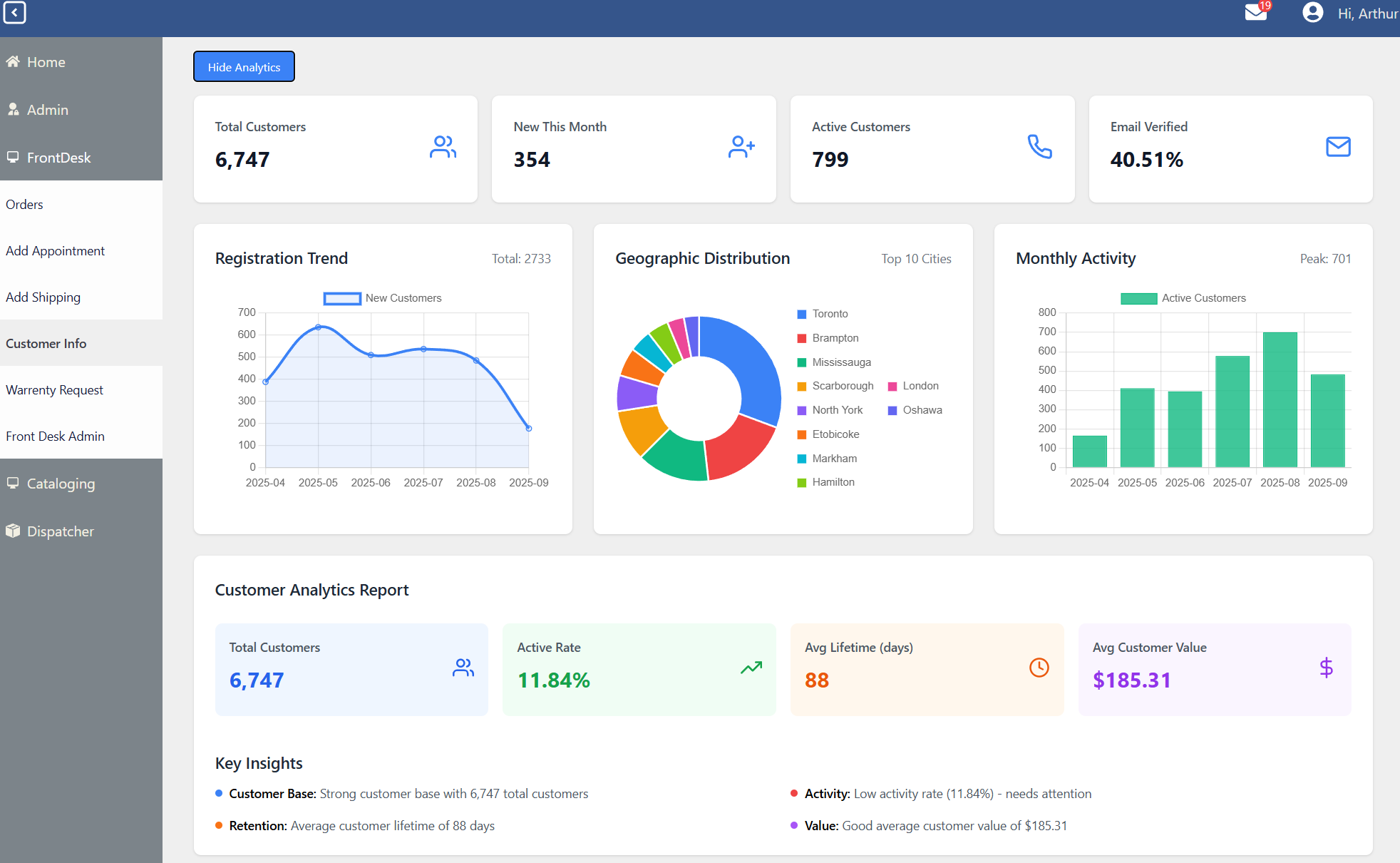Open Add Appointment link in sidebar

tap(55, 251)
